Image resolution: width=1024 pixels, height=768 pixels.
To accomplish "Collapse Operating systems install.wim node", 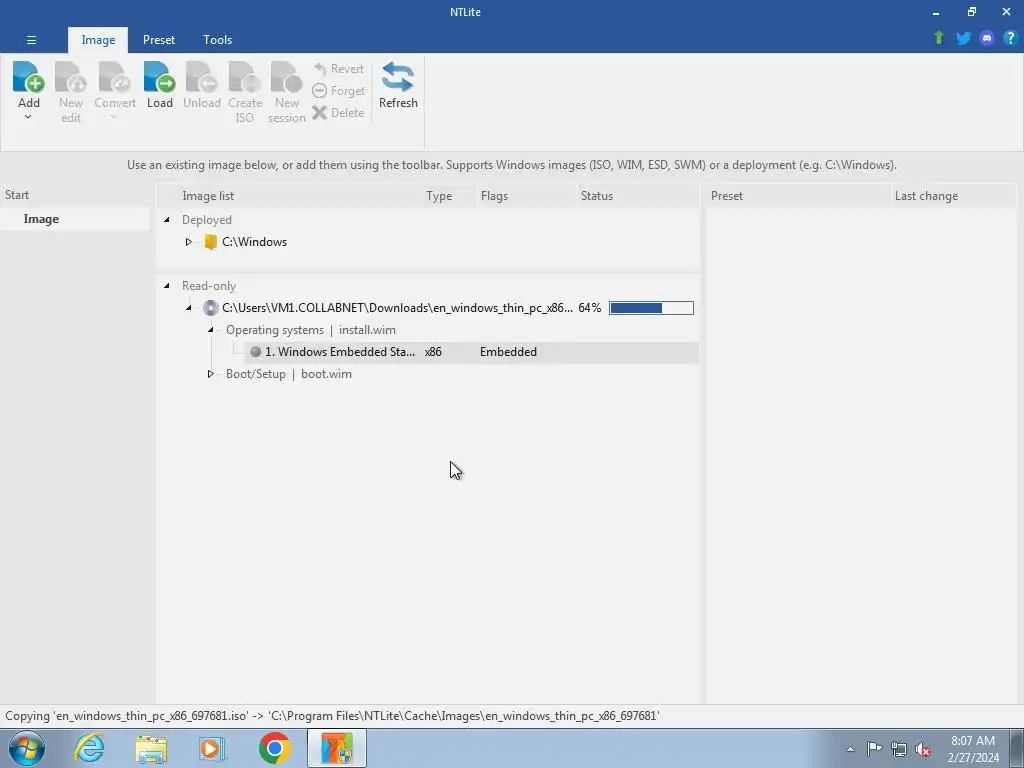I will (x=210, y=330).
